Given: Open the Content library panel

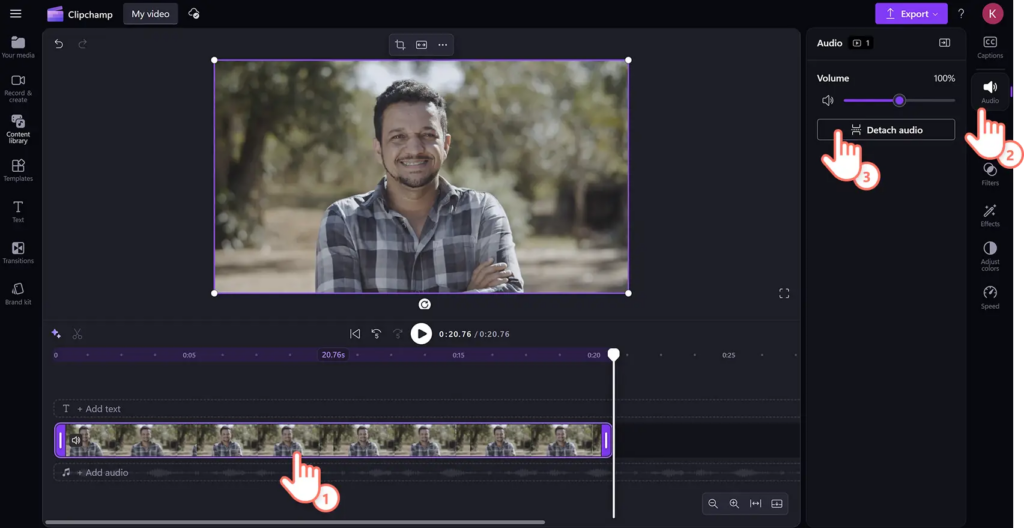Looking at the screenshot, I should 18,128.
